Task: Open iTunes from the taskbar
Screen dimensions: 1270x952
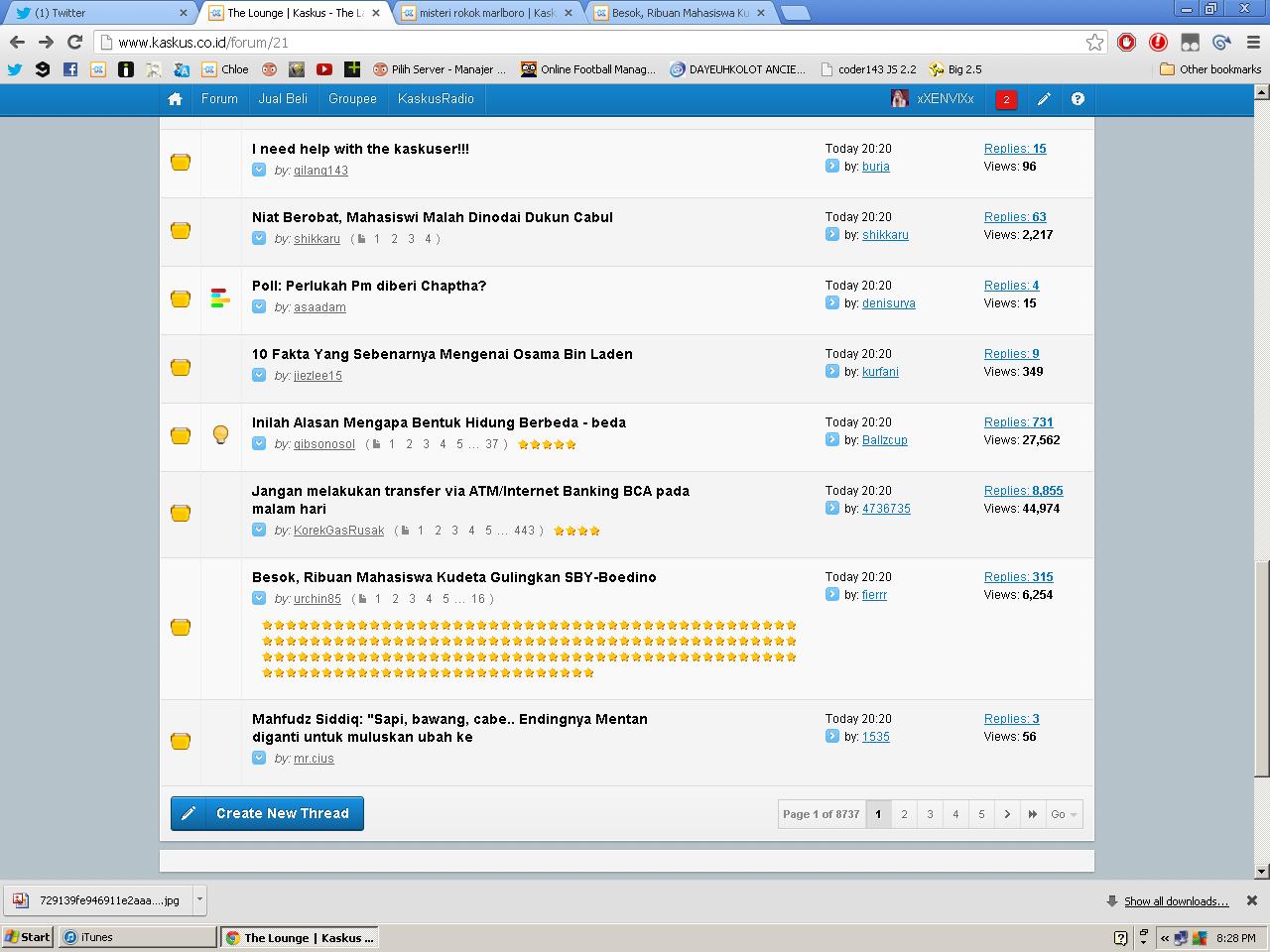Action: (137, 937)
